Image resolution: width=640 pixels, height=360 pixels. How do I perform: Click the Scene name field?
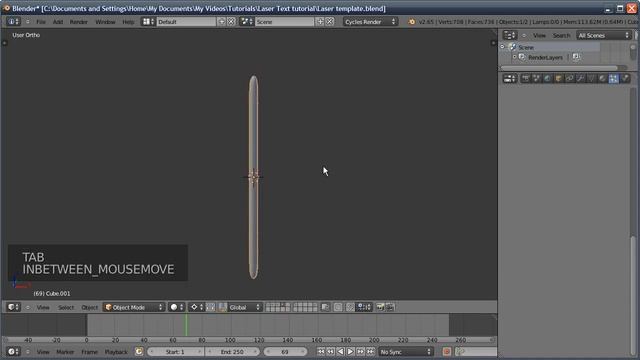284,22
